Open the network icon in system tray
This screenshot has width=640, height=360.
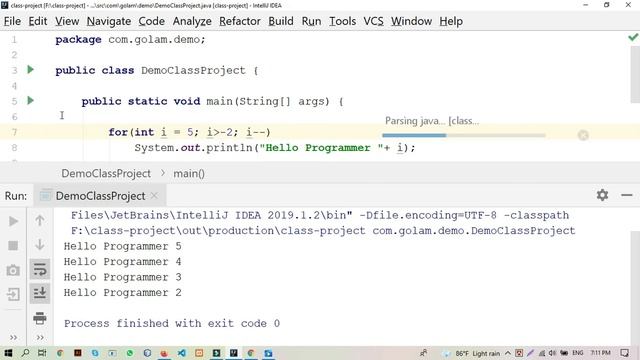click(x=542, y=353)
